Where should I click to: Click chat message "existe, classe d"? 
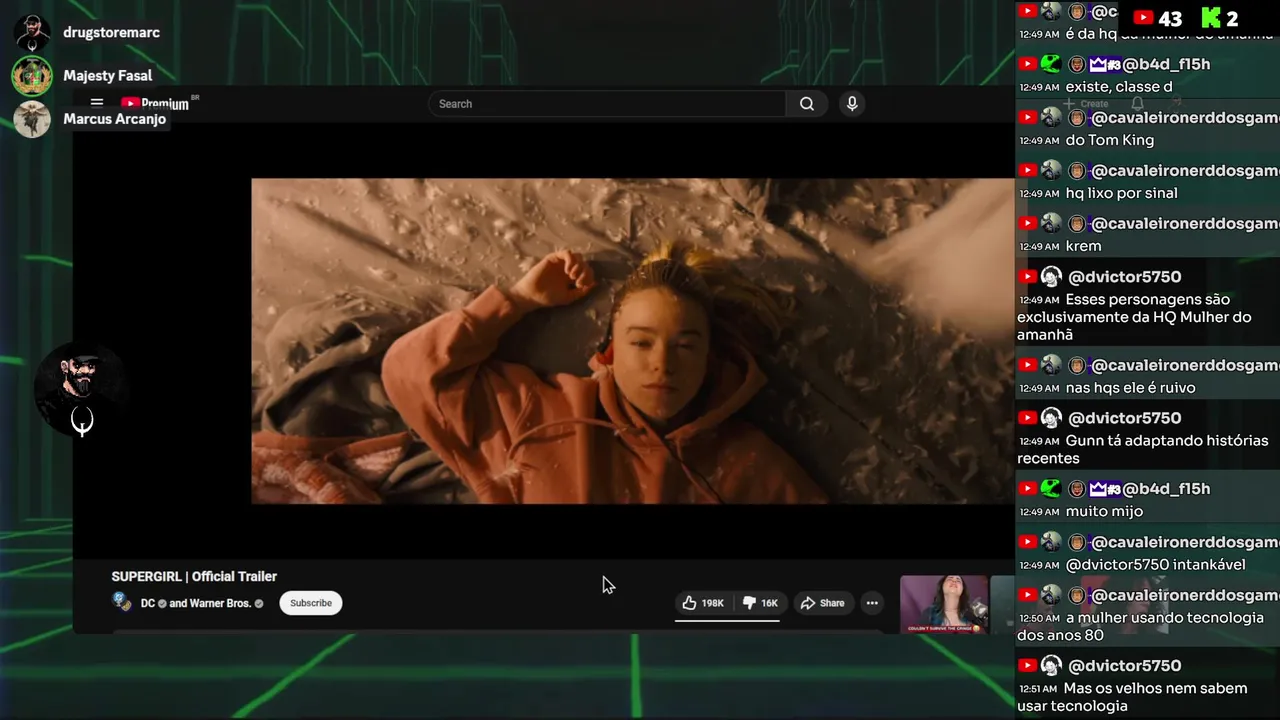tap(1119, 87)
